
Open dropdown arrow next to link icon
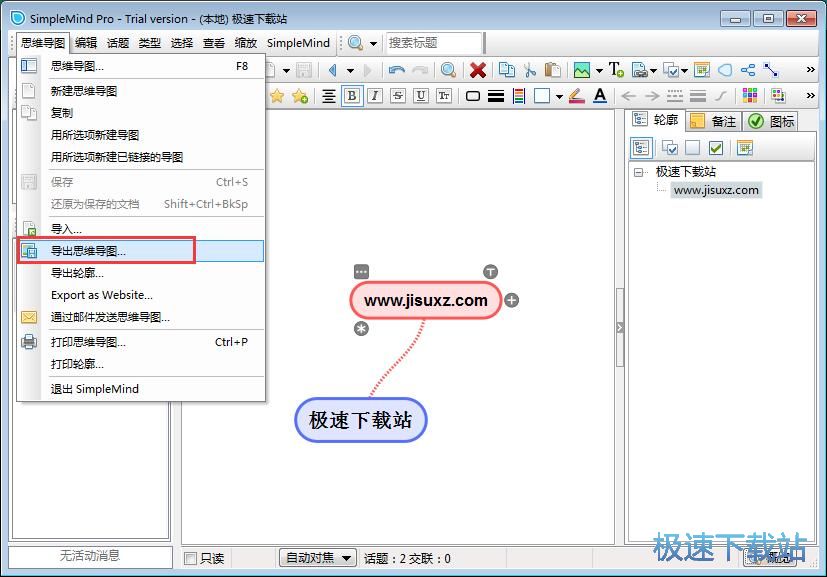[653, 70]
